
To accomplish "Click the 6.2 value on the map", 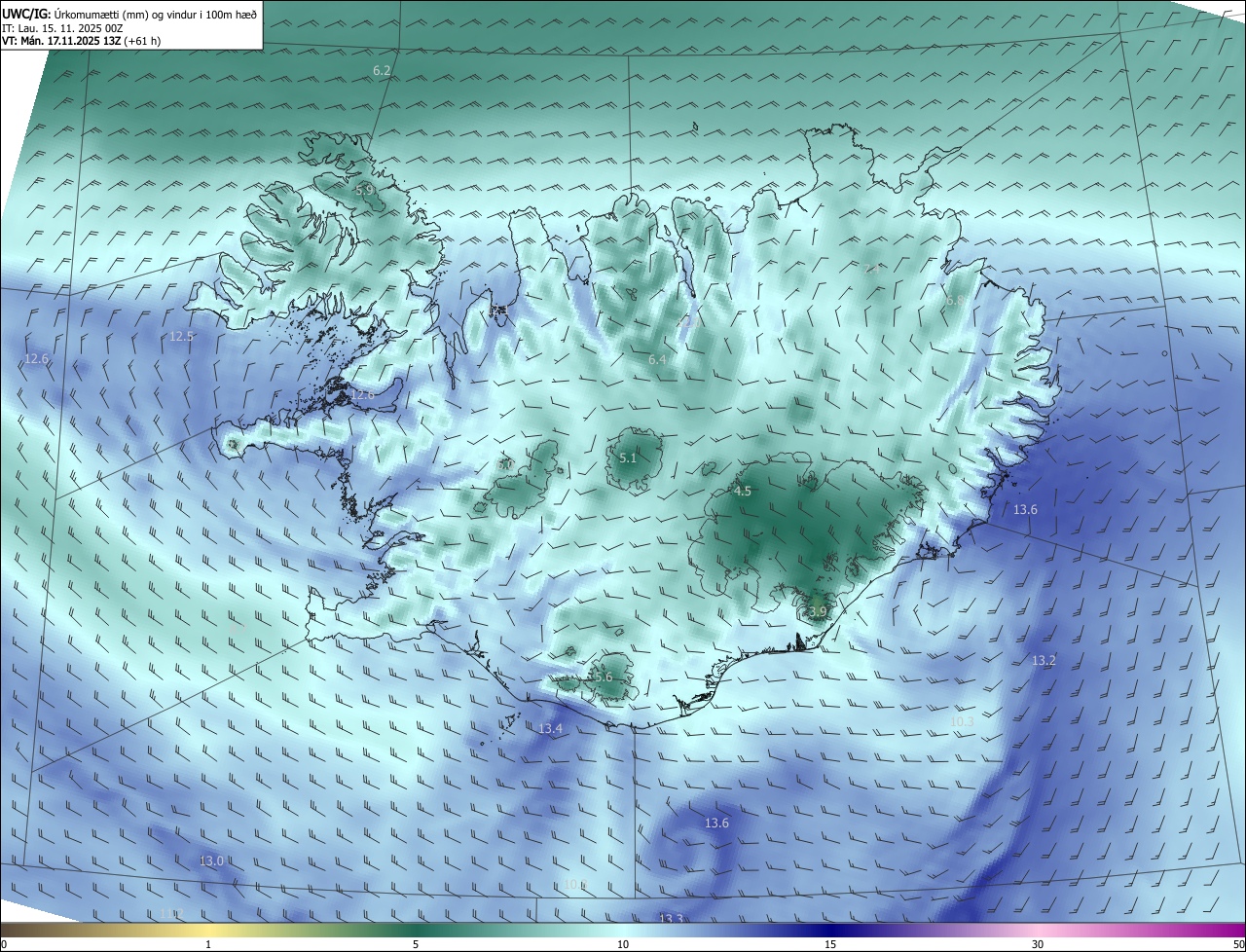I will 382,71.
